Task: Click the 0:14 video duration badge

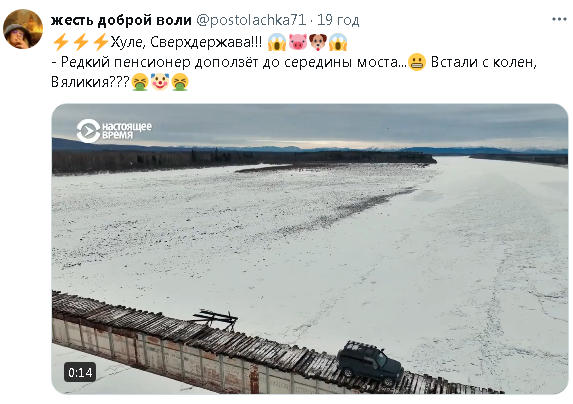Action: coord(80,372)
